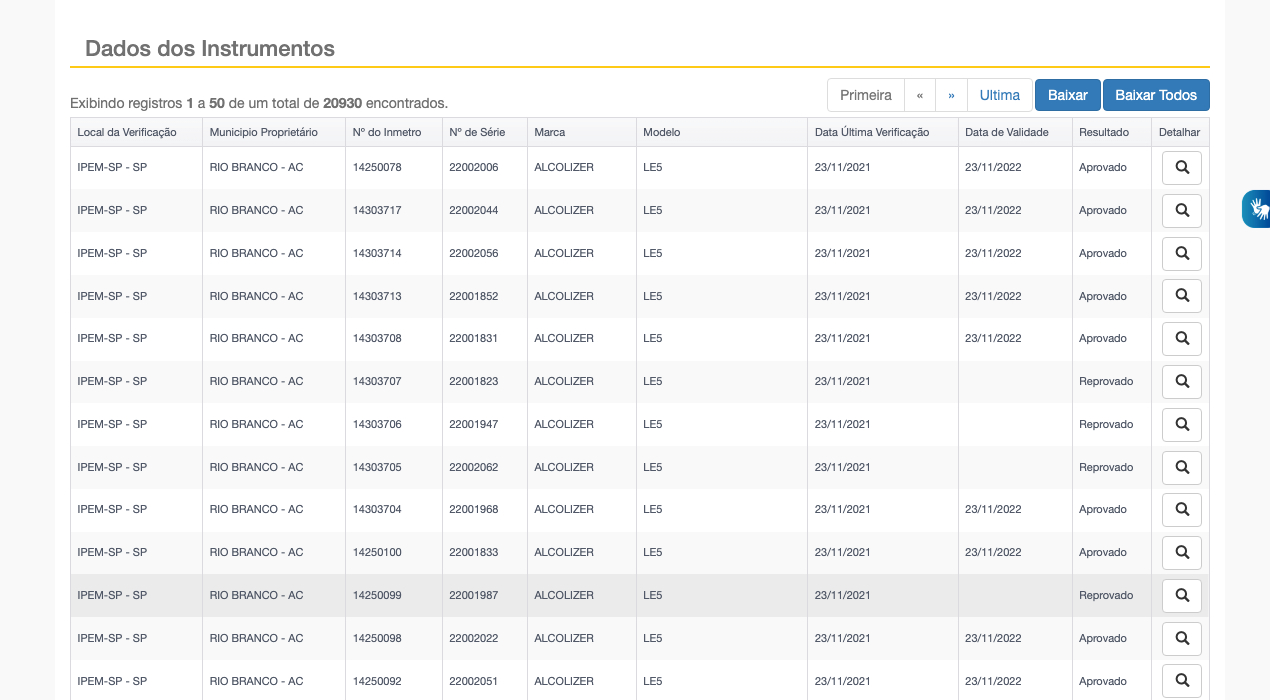Click details icon for Inmetro 14303704
Screen dimensions: 1270x700
tap(1181, 510)
